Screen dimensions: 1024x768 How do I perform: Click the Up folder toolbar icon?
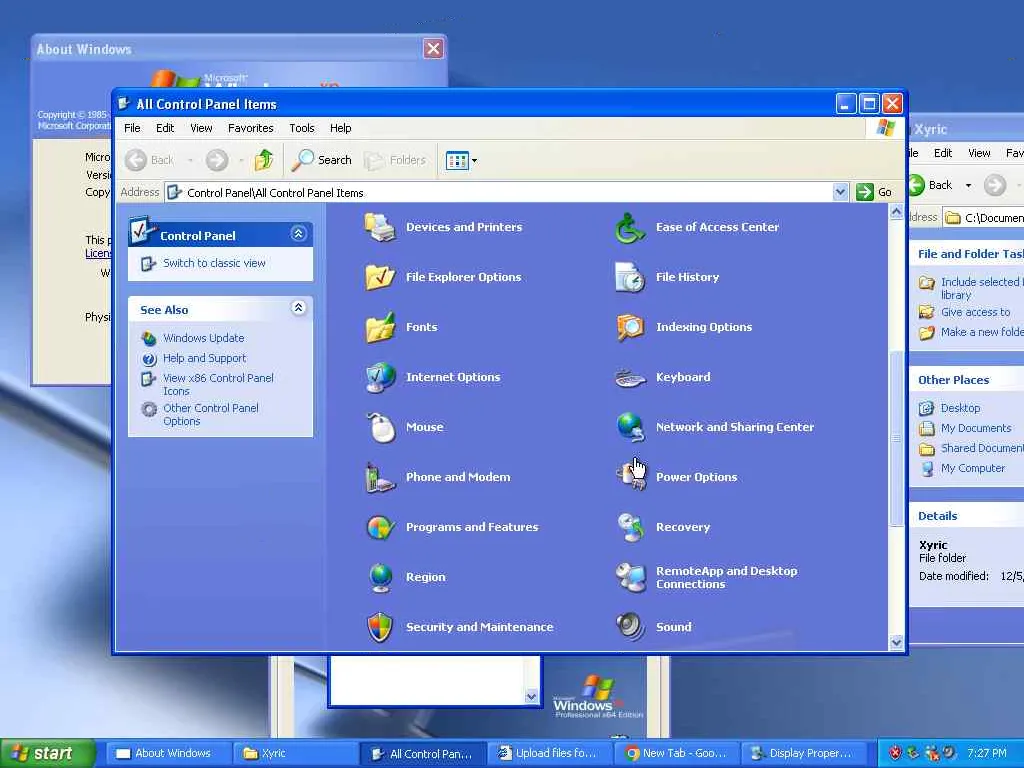[x=264, y=160]
